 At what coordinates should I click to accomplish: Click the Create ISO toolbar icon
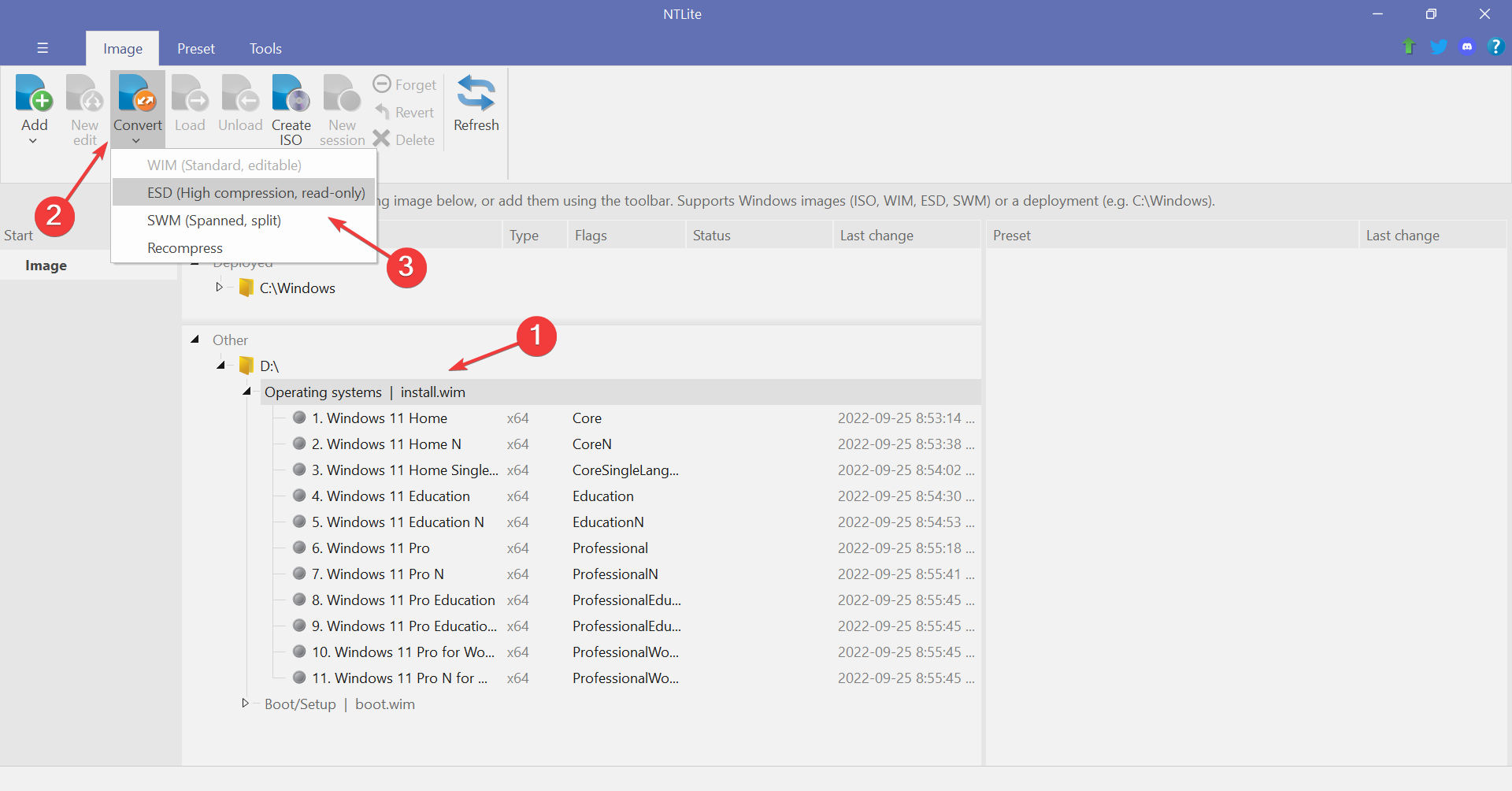click(291, 94)
